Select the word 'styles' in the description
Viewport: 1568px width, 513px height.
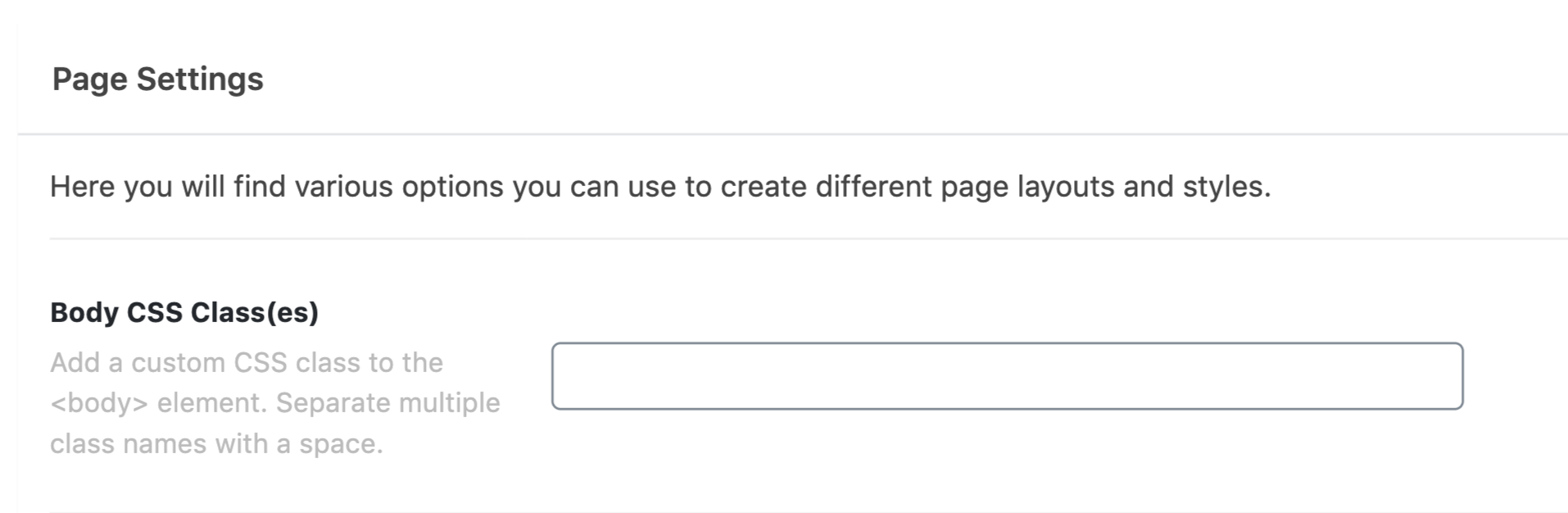[x=1224, y=186]
